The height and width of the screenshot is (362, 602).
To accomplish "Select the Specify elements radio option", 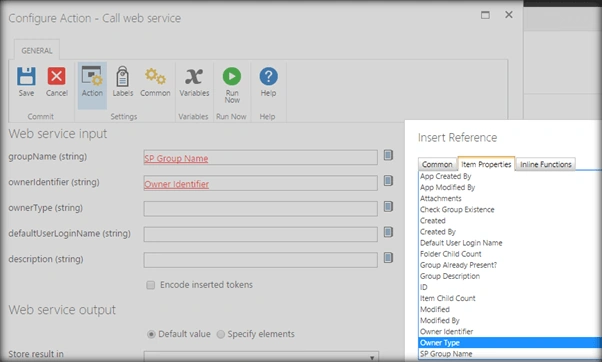I will point(221,334).
